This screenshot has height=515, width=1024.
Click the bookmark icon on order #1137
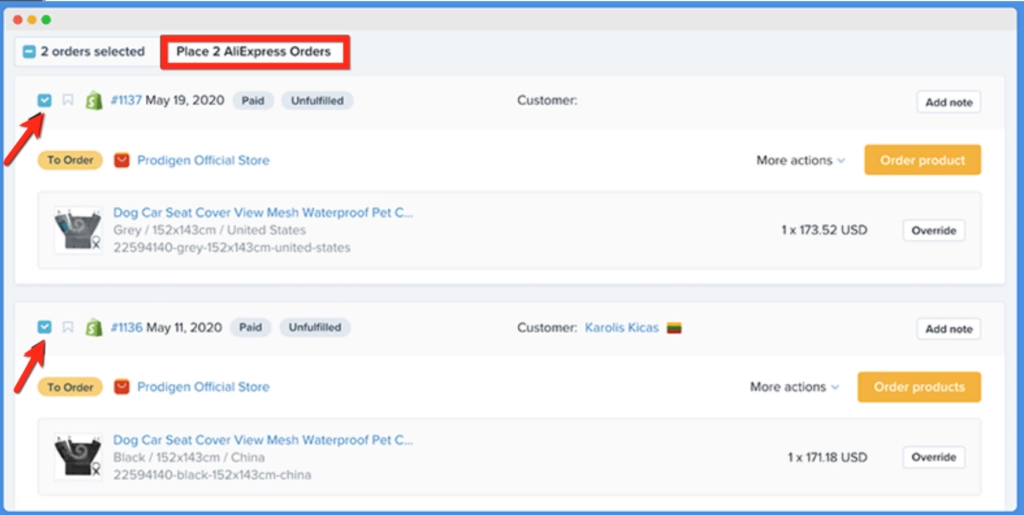[68, 101]
